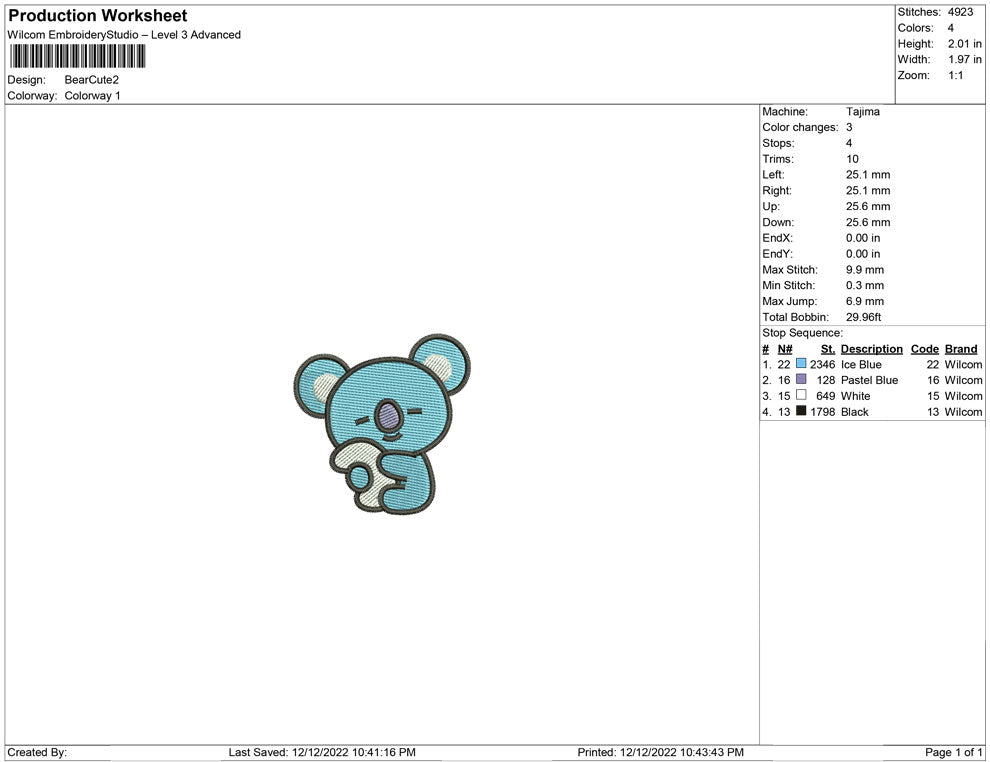Image resolution: width=990 pixels, height=762 pixels.
Task: Click the White description text
Action: coord(856,396)
